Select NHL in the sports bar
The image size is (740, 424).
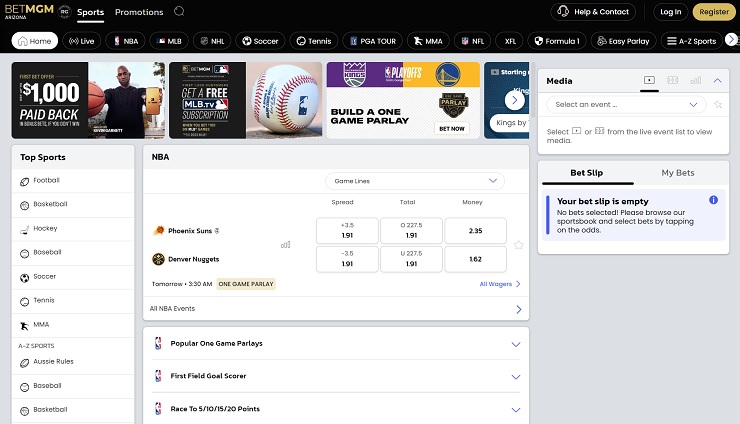click(212, 41)
